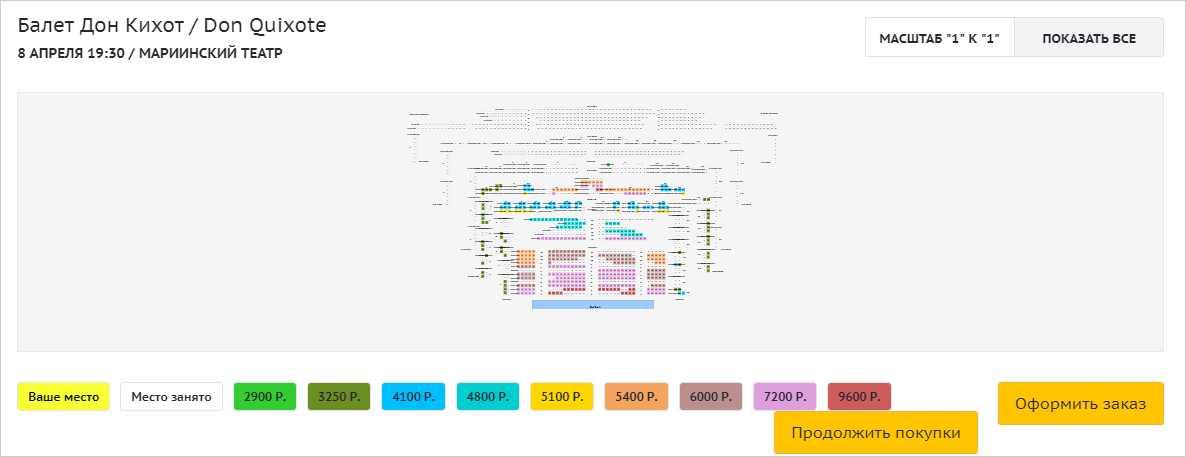
Task: Click 'Оформить заказ' to check out
Action: coord(1080,404)
